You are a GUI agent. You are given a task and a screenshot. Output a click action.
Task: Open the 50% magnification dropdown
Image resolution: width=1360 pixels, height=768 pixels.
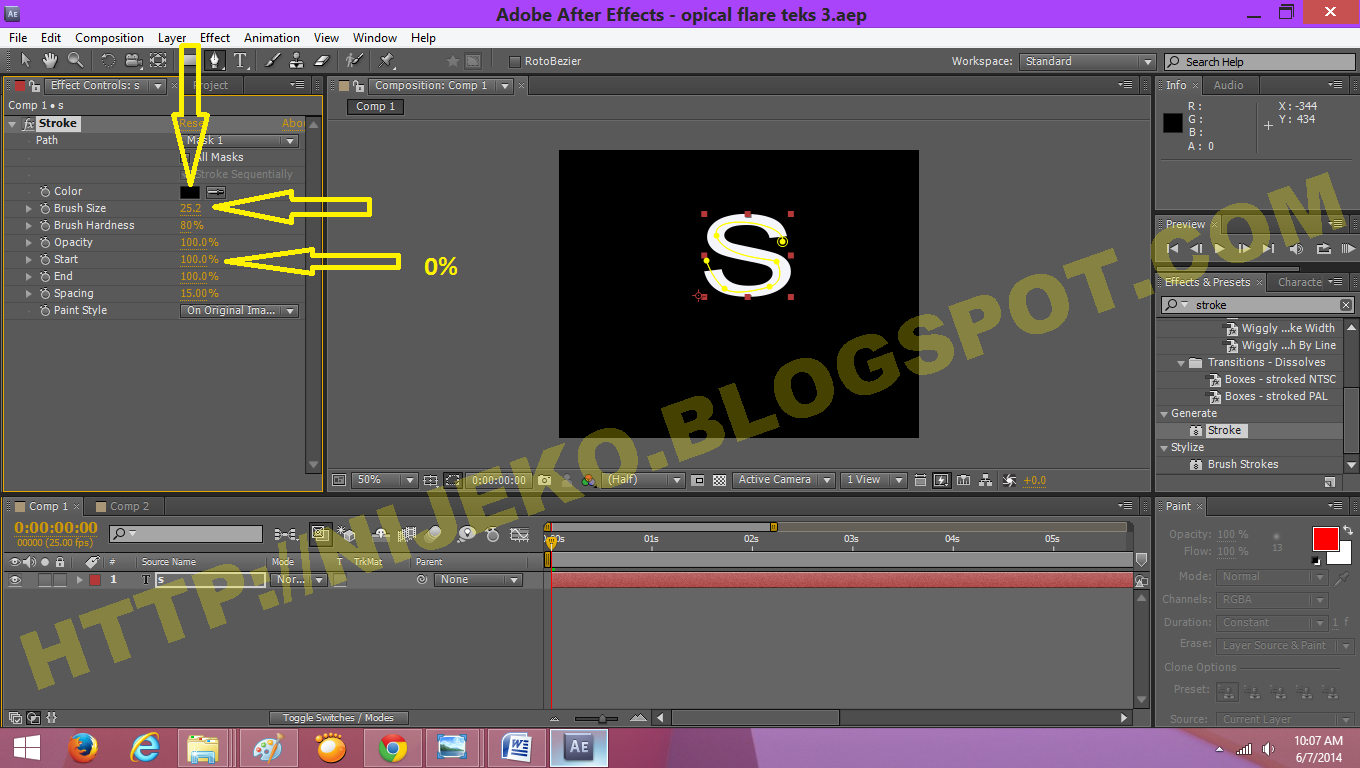click(384, 480)
